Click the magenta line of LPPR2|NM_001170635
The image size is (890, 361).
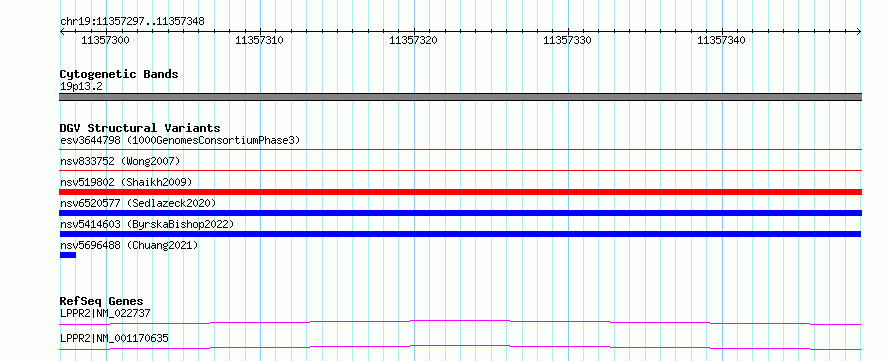[460, 347]
